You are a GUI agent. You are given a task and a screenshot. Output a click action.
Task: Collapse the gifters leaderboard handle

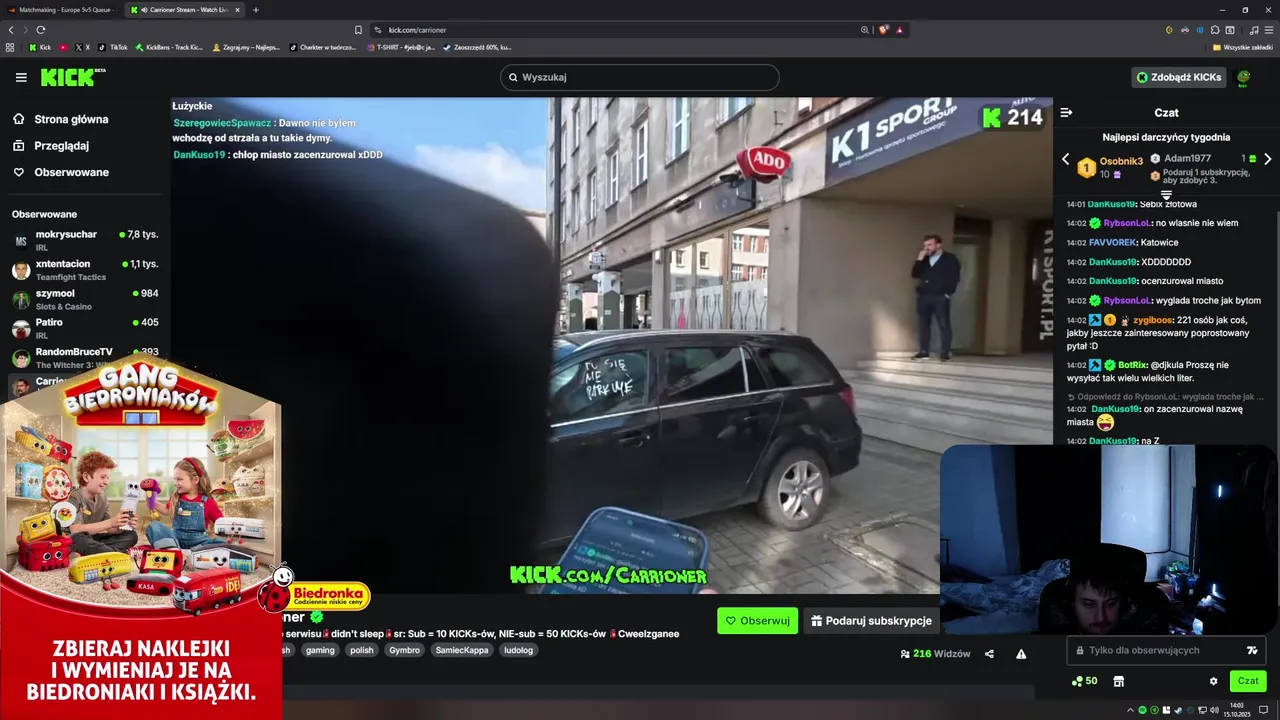pos(1166,195)
